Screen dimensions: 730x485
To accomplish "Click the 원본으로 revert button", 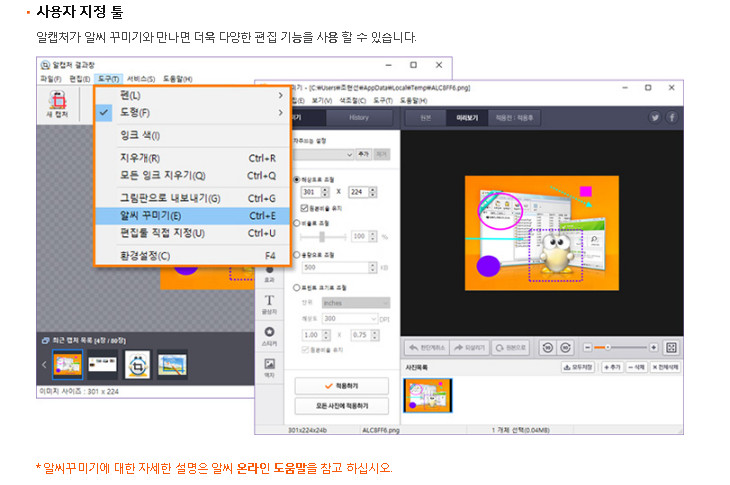I will 511,348.
